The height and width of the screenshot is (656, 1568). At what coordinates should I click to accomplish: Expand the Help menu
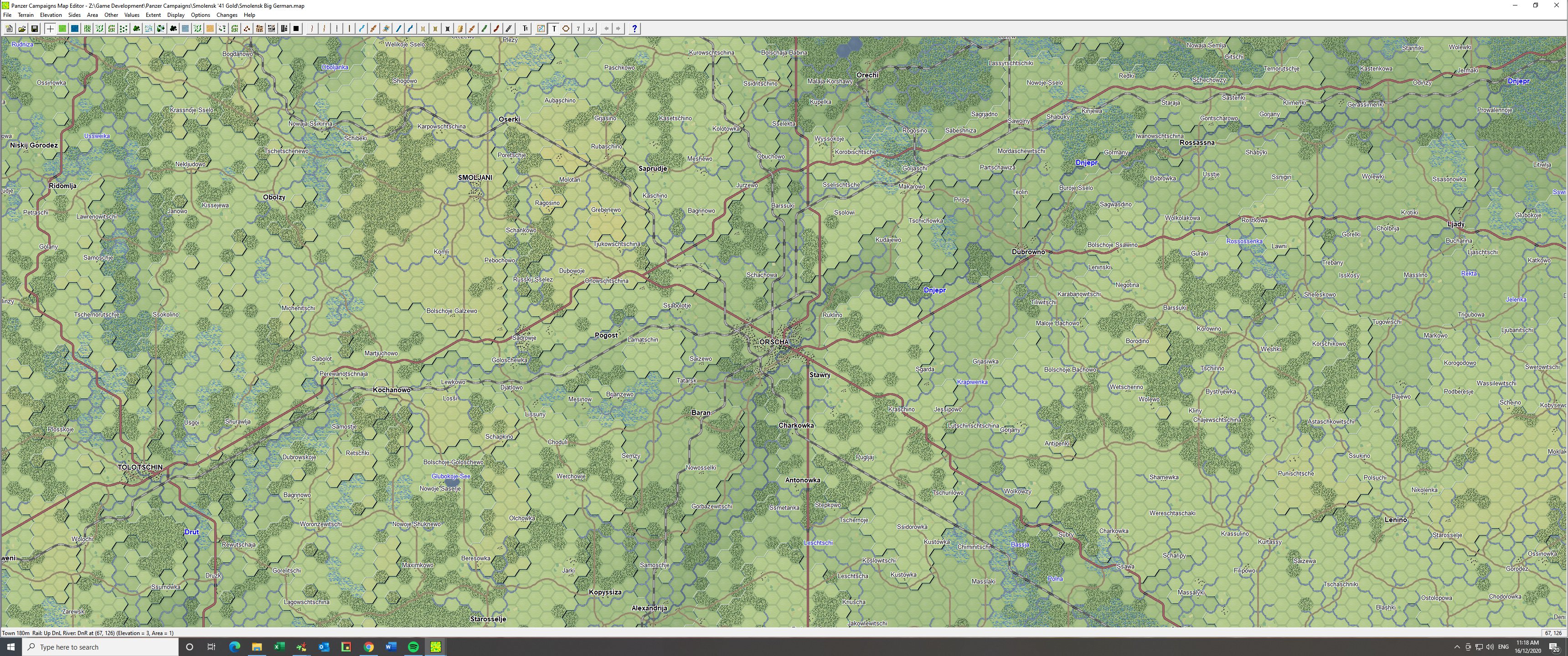250,15
